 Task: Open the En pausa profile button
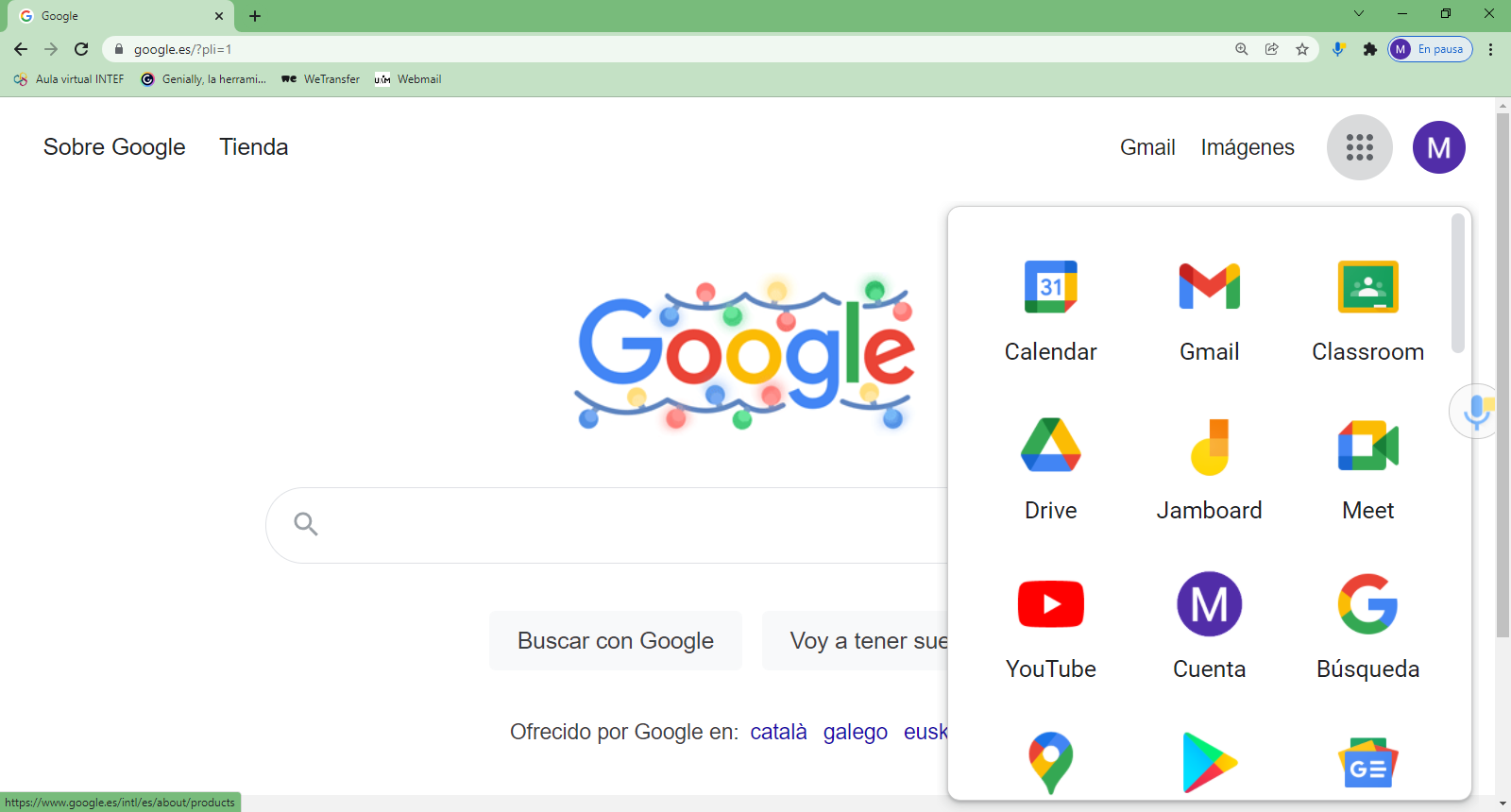pyautogui.click(x=1430, y=49)
